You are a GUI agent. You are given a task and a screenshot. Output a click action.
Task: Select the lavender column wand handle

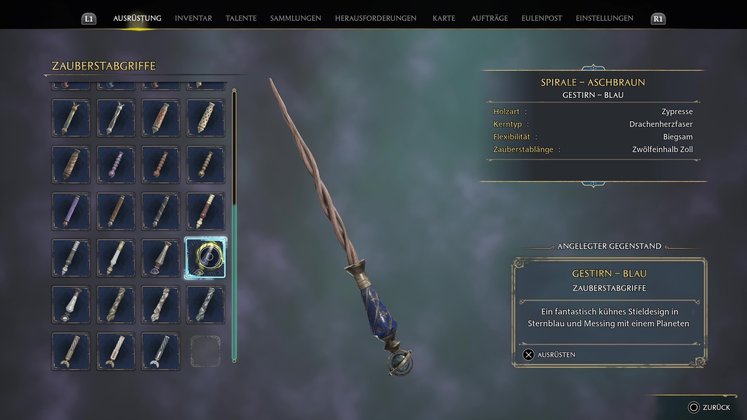click(71, 211)
